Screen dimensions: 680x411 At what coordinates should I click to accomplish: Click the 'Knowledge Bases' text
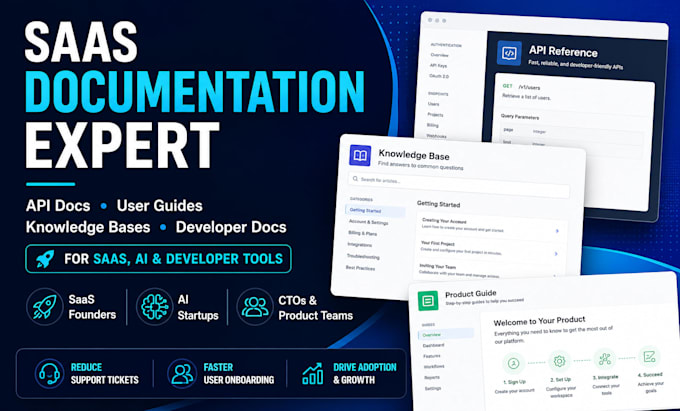click(x=88, y=227)
